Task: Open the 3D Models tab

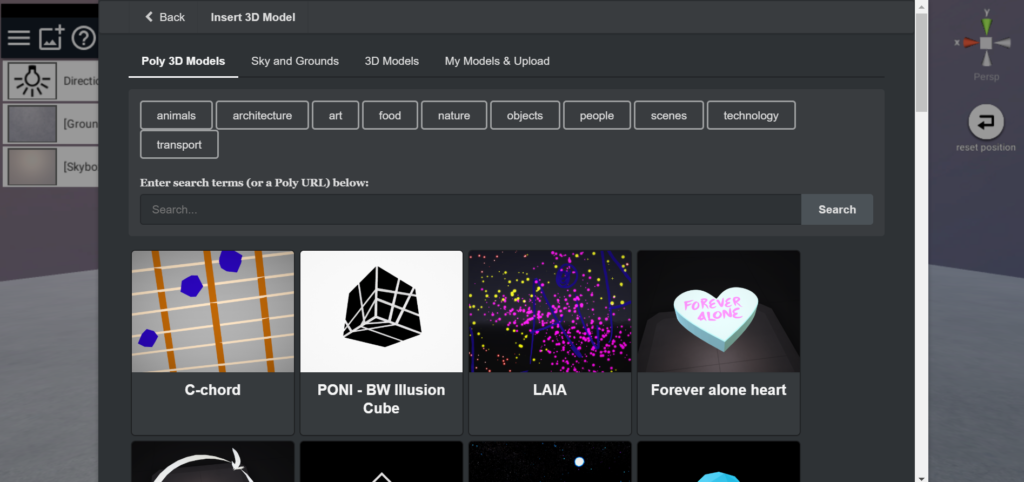Action: 391,61
